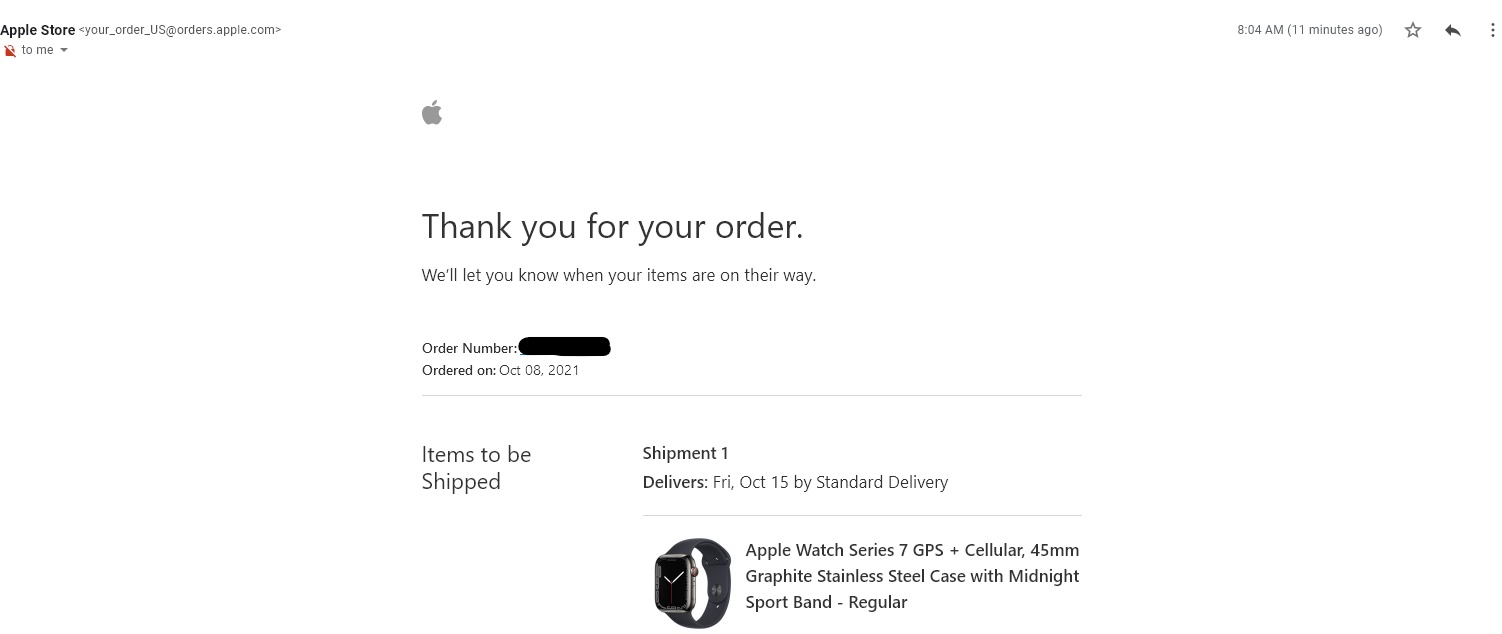Viewport: 1502px width, 634px height.
Task: Click the 'Ordered on: Oct 08, 2021' line
Action: click(500, 370)
